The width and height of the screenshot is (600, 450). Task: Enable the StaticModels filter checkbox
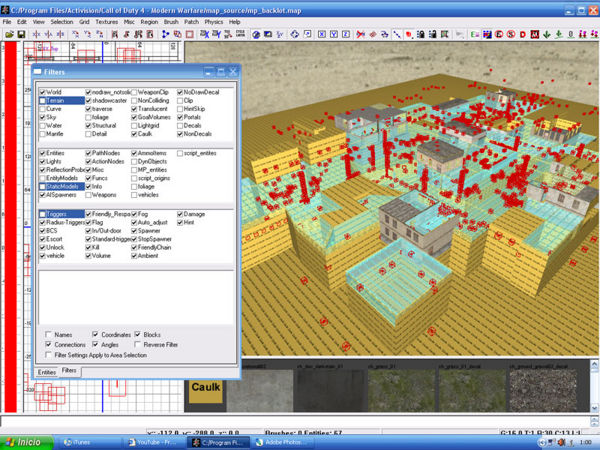42,187
